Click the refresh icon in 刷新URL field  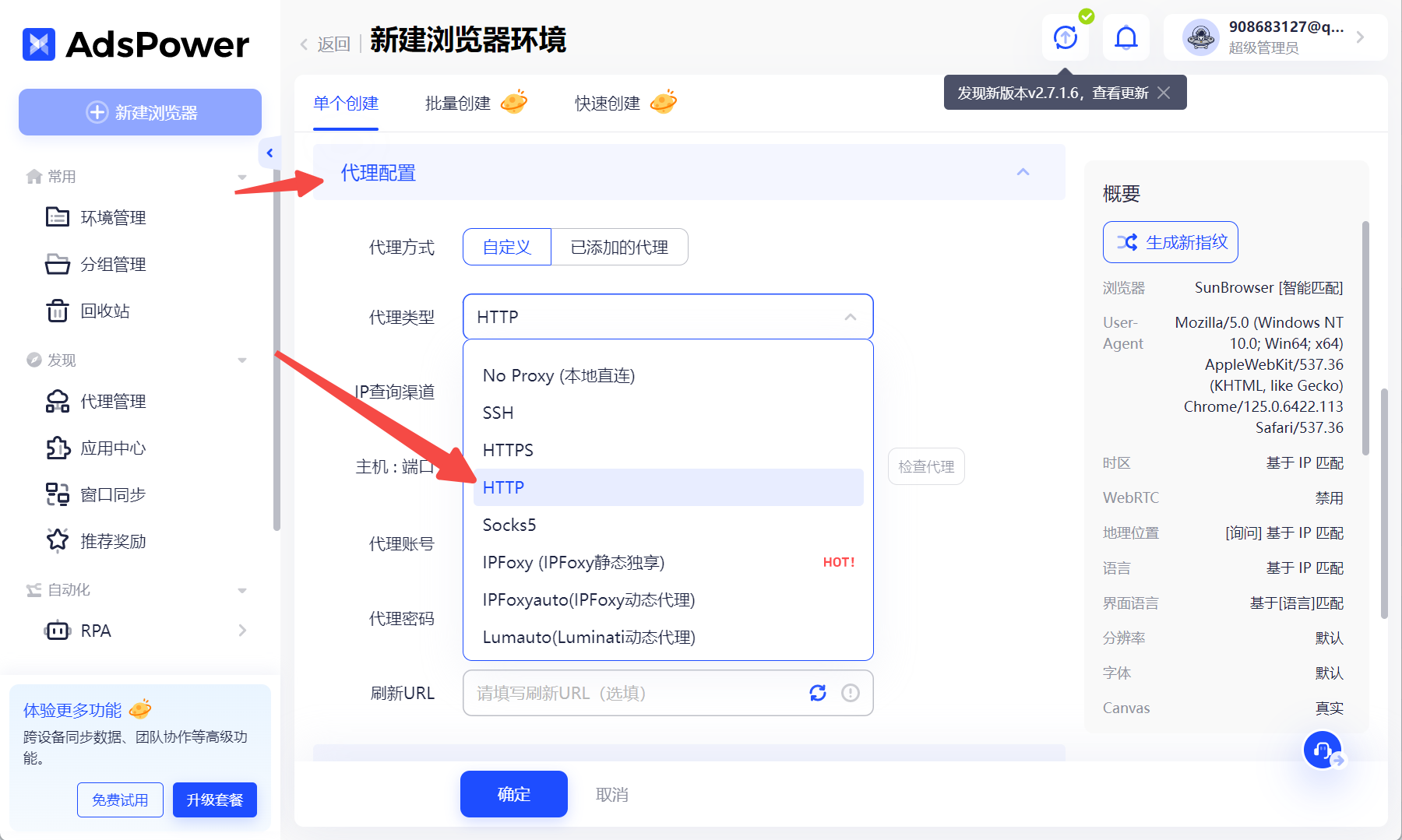818,693
